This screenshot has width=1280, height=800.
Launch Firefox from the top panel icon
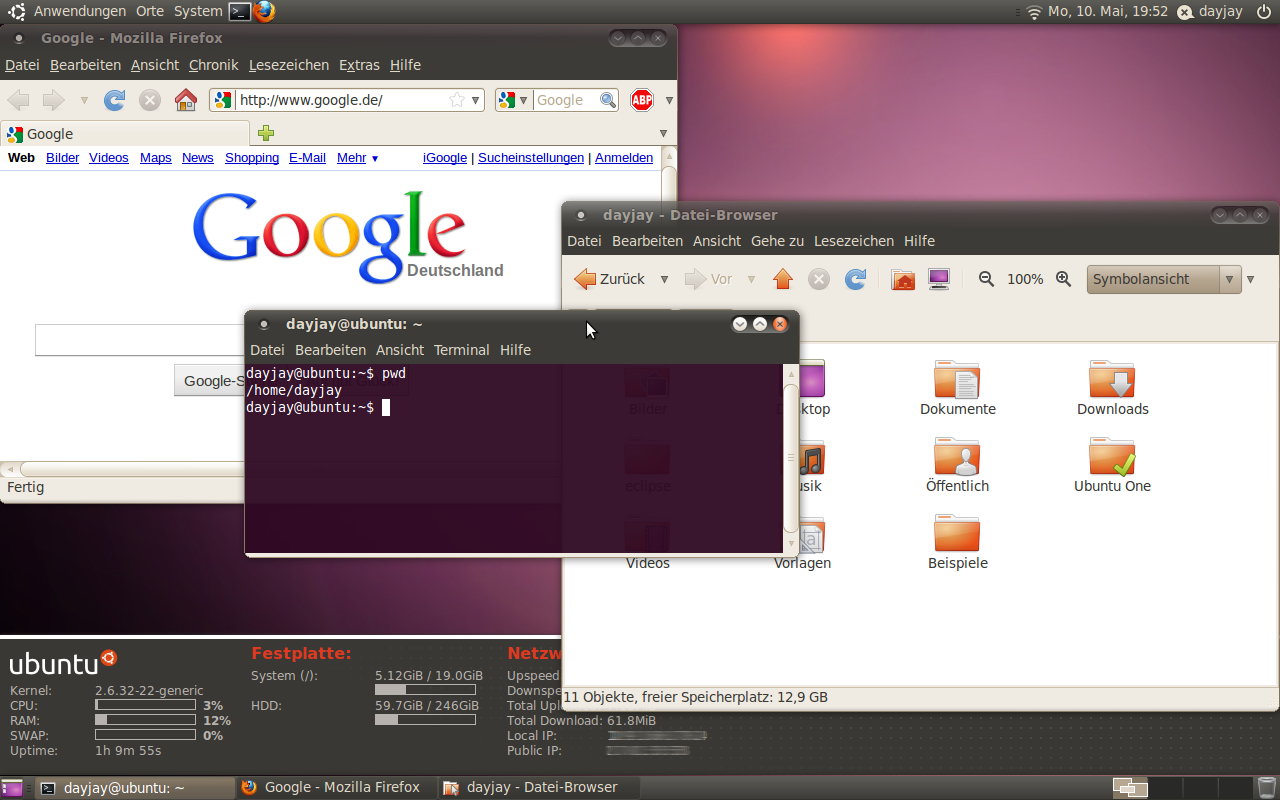pyautogui.click(x=264, y=11)
